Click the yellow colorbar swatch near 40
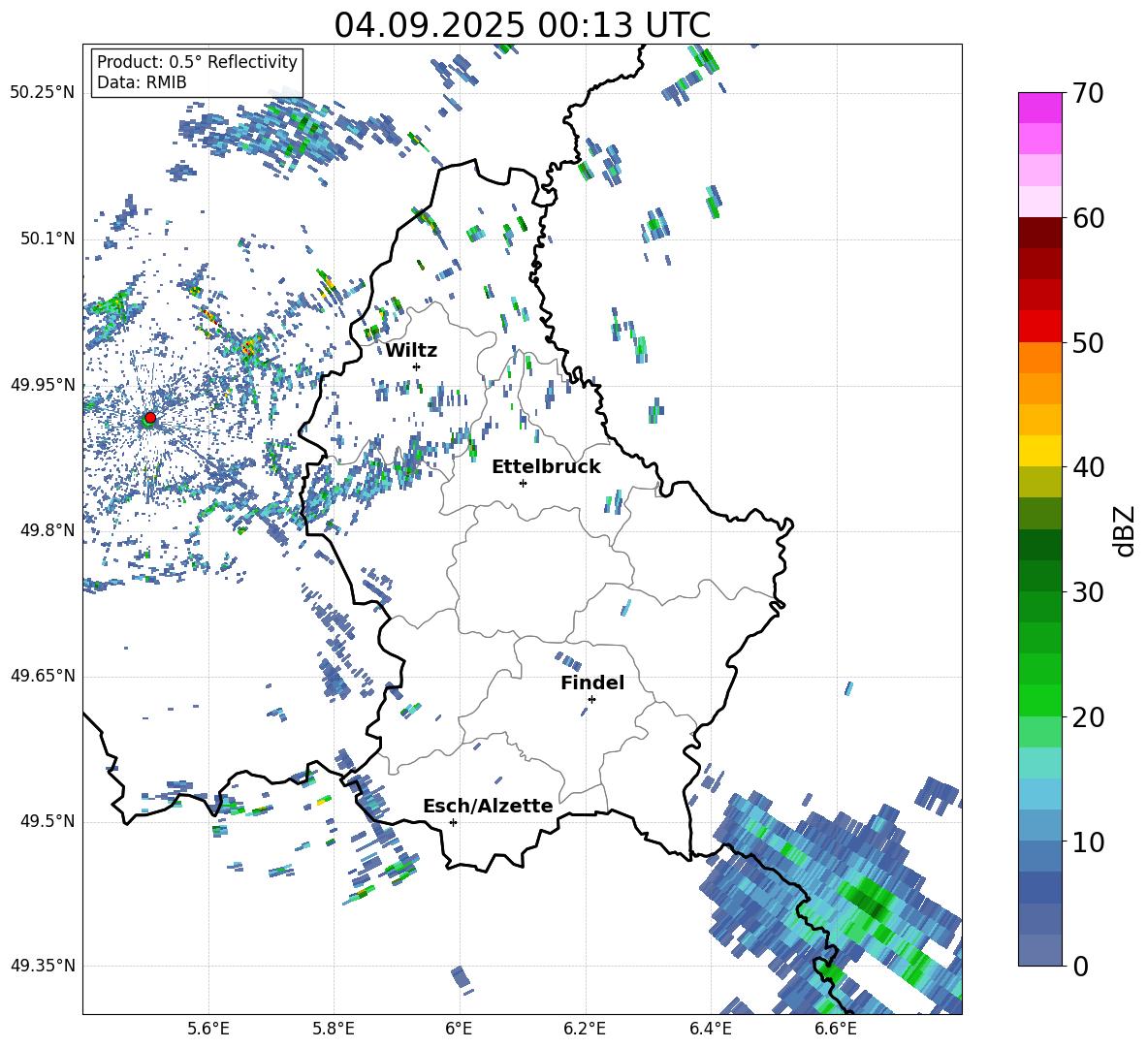The height and width of the screenshot is (1048, 1148). coord(1039,451)
